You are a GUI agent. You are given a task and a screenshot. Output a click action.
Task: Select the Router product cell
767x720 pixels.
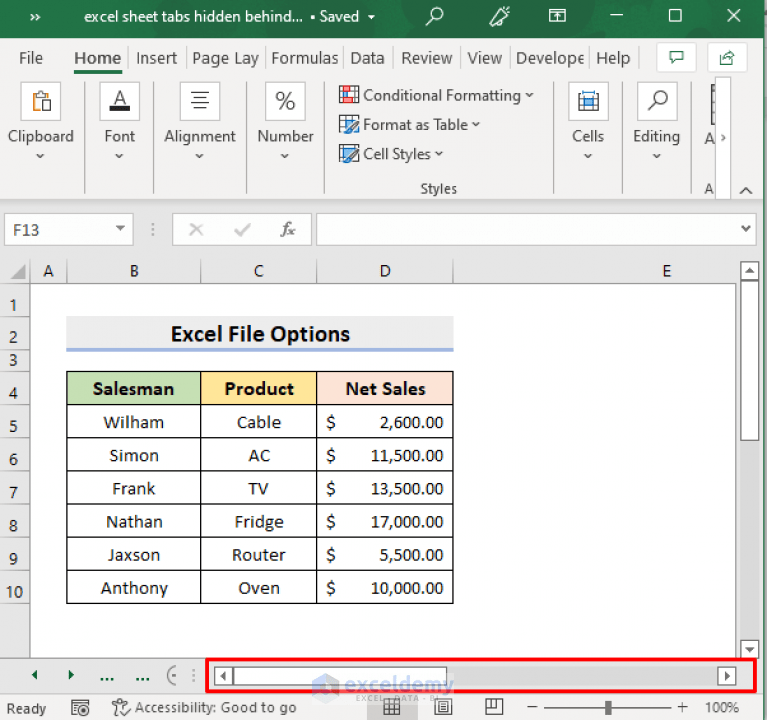click(x=259, y=554)
